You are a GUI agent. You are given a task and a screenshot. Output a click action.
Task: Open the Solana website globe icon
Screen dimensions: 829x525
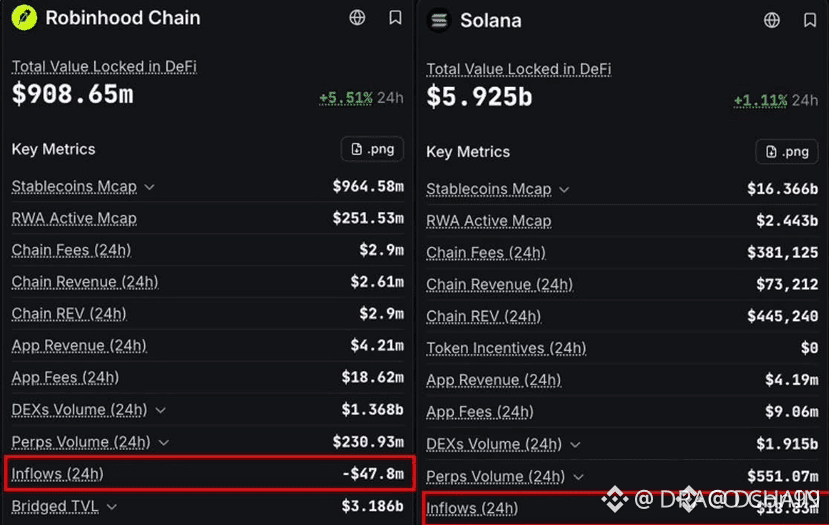click(772, 20)
